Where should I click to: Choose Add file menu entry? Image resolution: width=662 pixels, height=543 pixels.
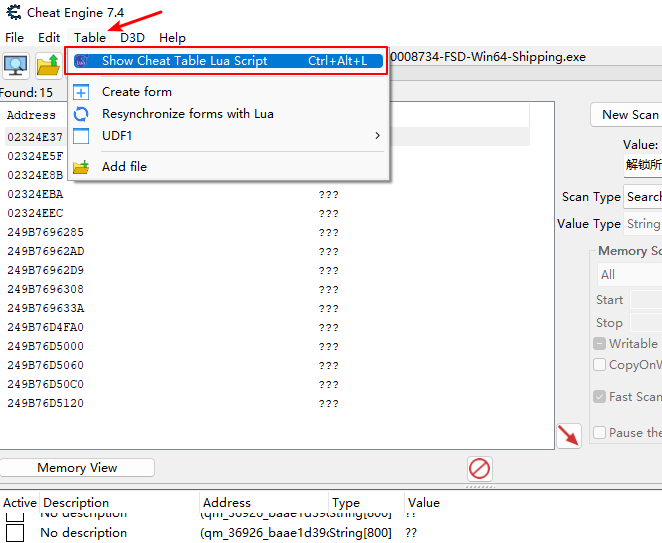[228, 167]
